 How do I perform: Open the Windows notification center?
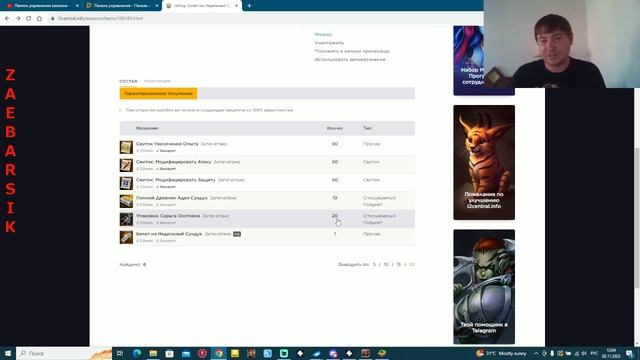tap(629, 353)
